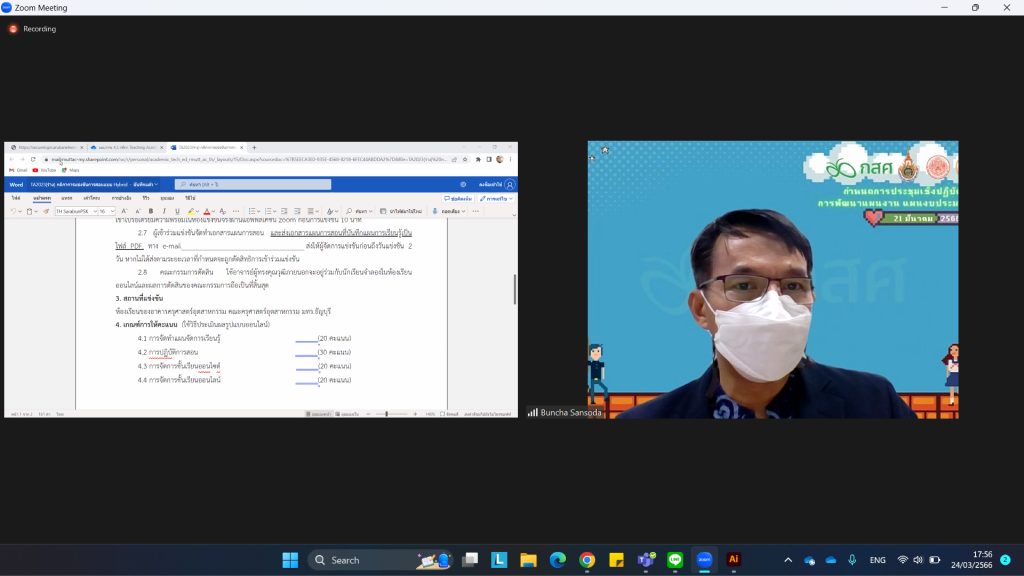Image resolution: width=1024 pixels, height=576 pixels.
Task: Toggle Bold in the shared Word toolbar
Action: pos(151,212)
